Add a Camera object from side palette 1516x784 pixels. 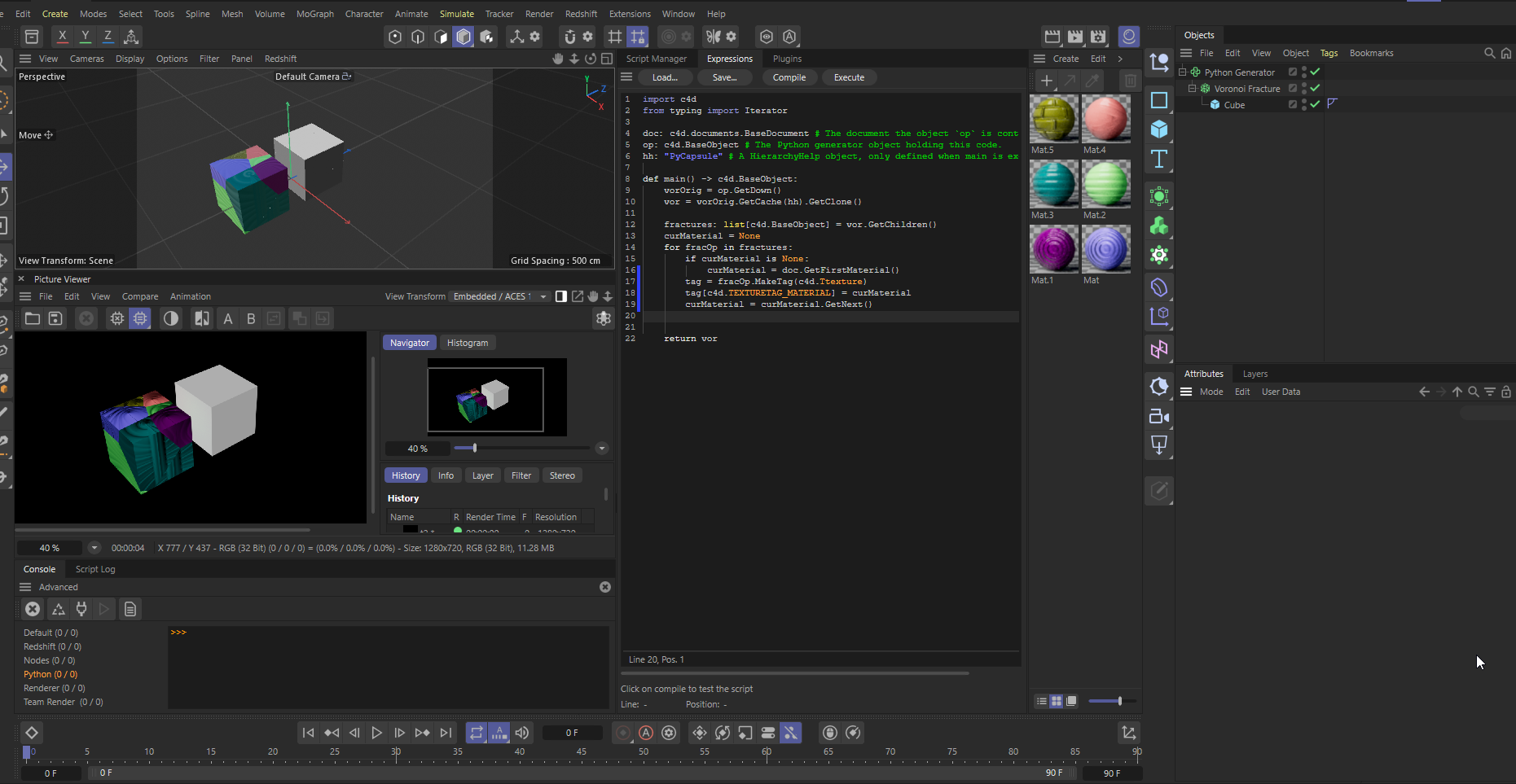1158,416
